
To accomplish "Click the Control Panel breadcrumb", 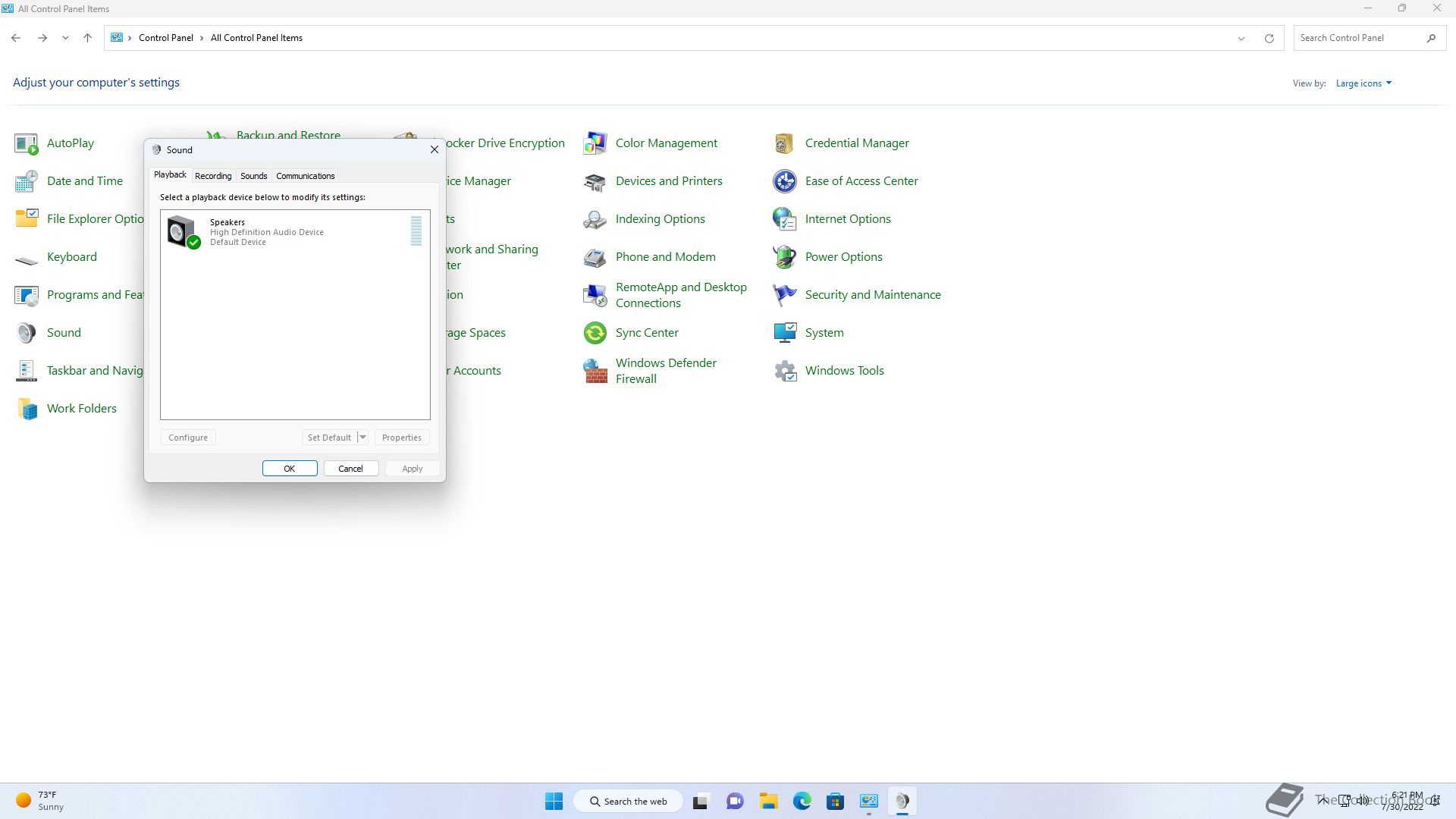I will [x=166, y=38].
